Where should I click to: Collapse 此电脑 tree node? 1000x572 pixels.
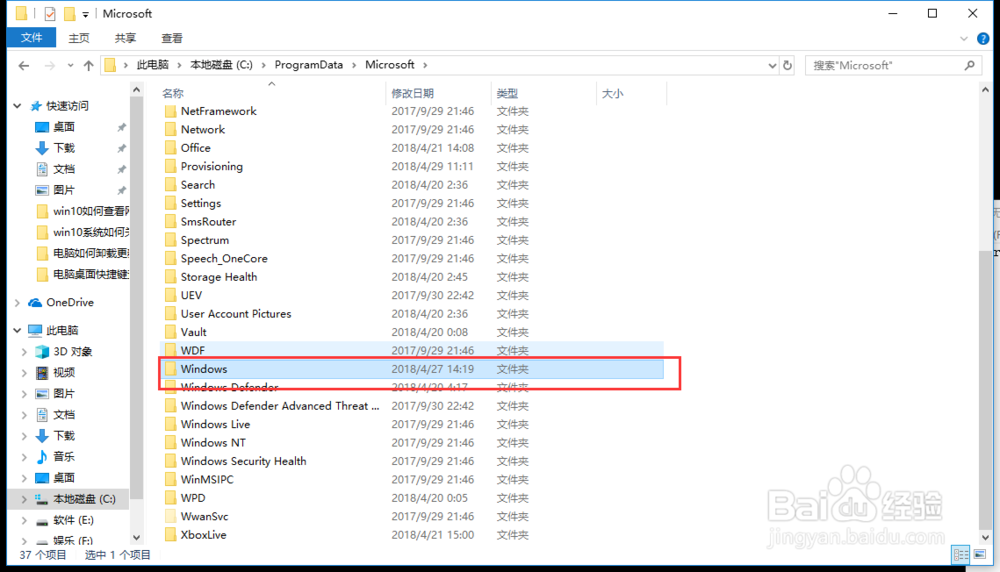point(17,330)
